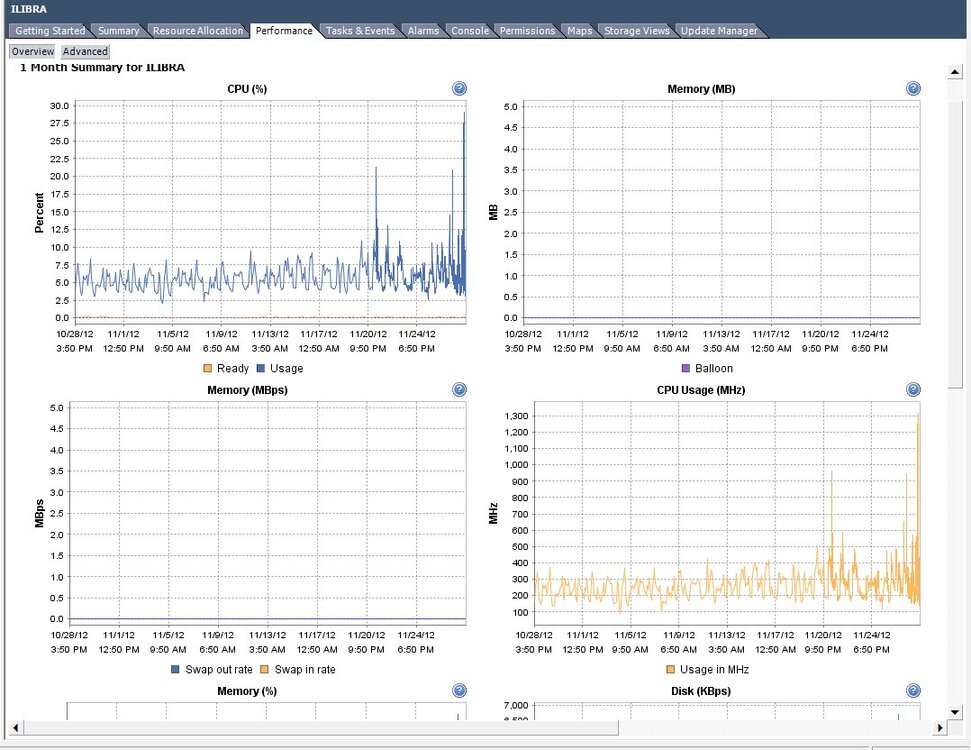Open help for the CPU Usage (MHz) chart

(913, 390)
